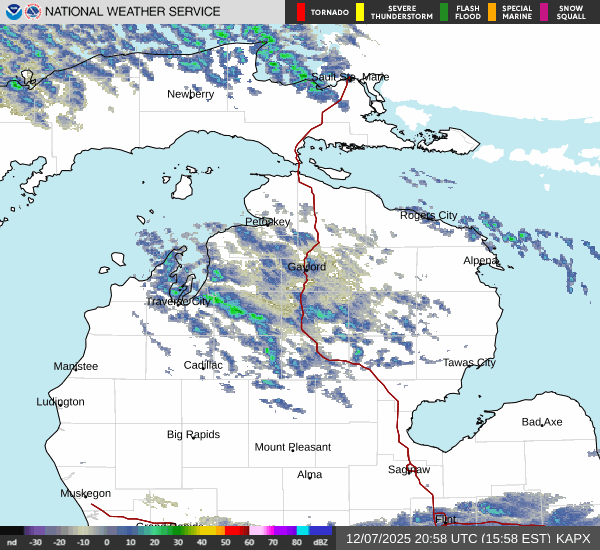Image resolution: width=600 pixels, height=550 pixels.
Task: Click the orange Special Marine legend box
Action: click(493, 12)
